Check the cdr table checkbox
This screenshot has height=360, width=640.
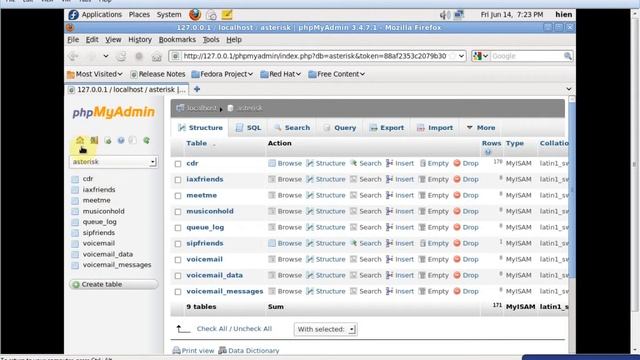[x=178, y=164]
